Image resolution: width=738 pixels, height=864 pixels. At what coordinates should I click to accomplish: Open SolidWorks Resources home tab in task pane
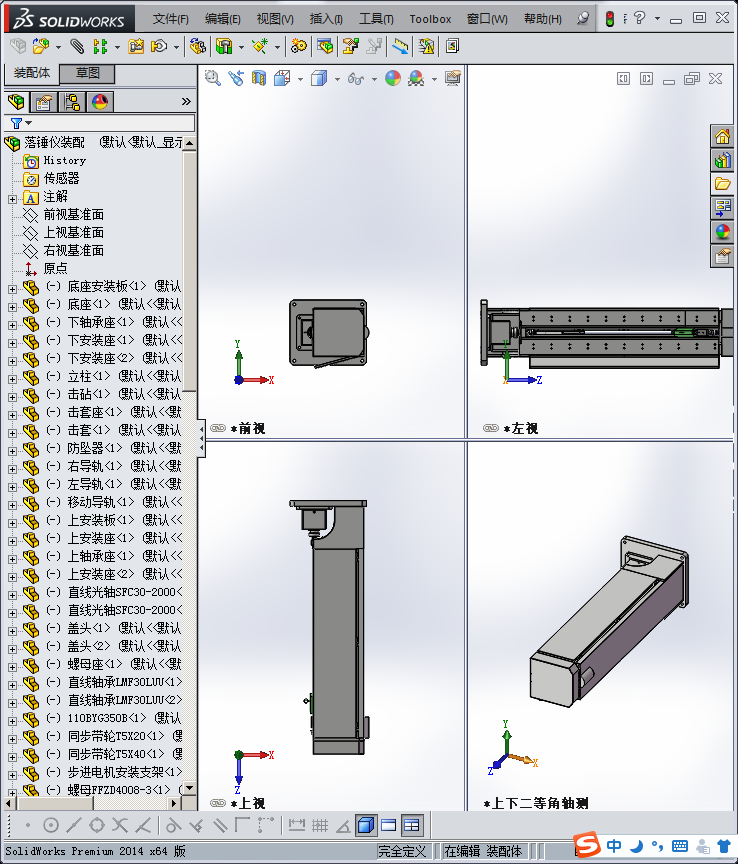click(x=722, y=136)
